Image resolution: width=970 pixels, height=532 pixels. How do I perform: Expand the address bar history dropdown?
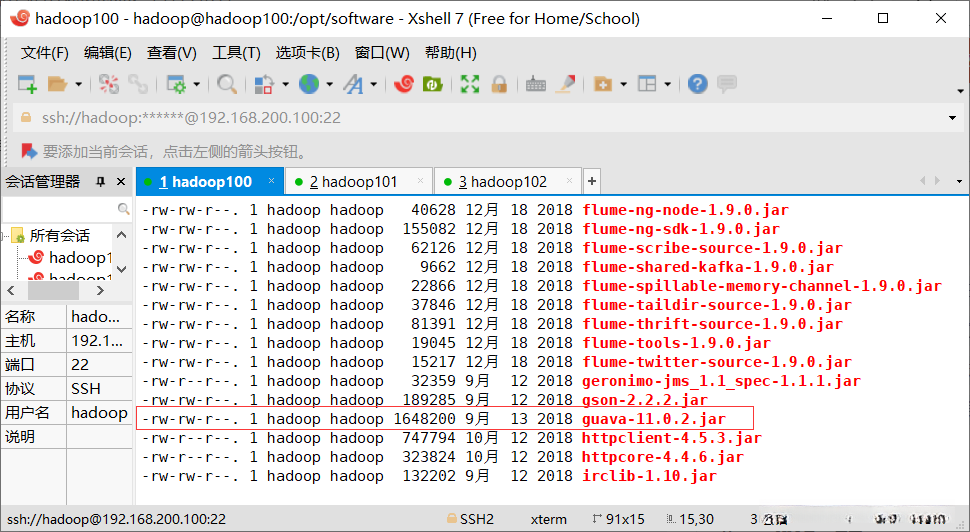click(953, 118)
